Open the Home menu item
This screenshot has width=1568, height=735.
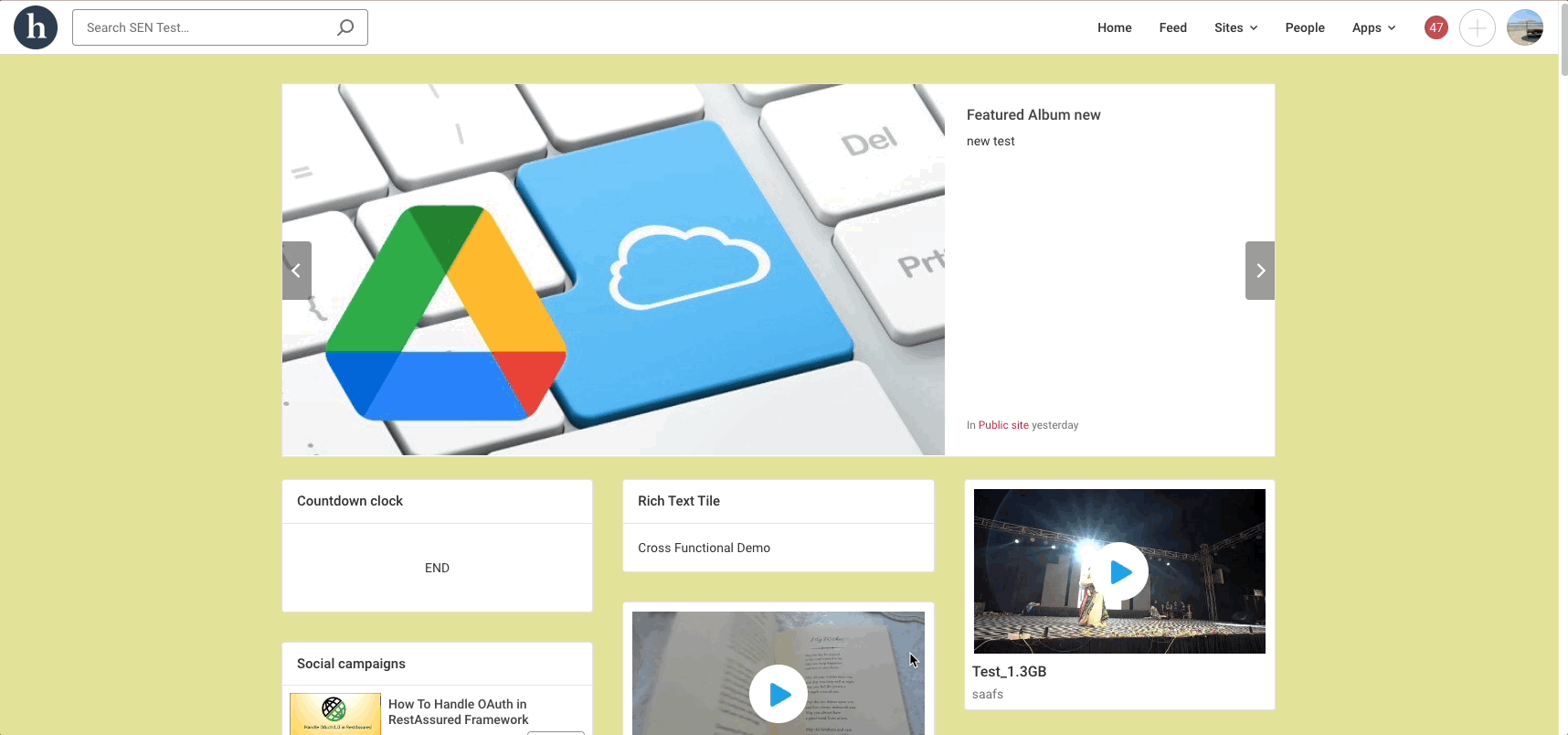1114,27
